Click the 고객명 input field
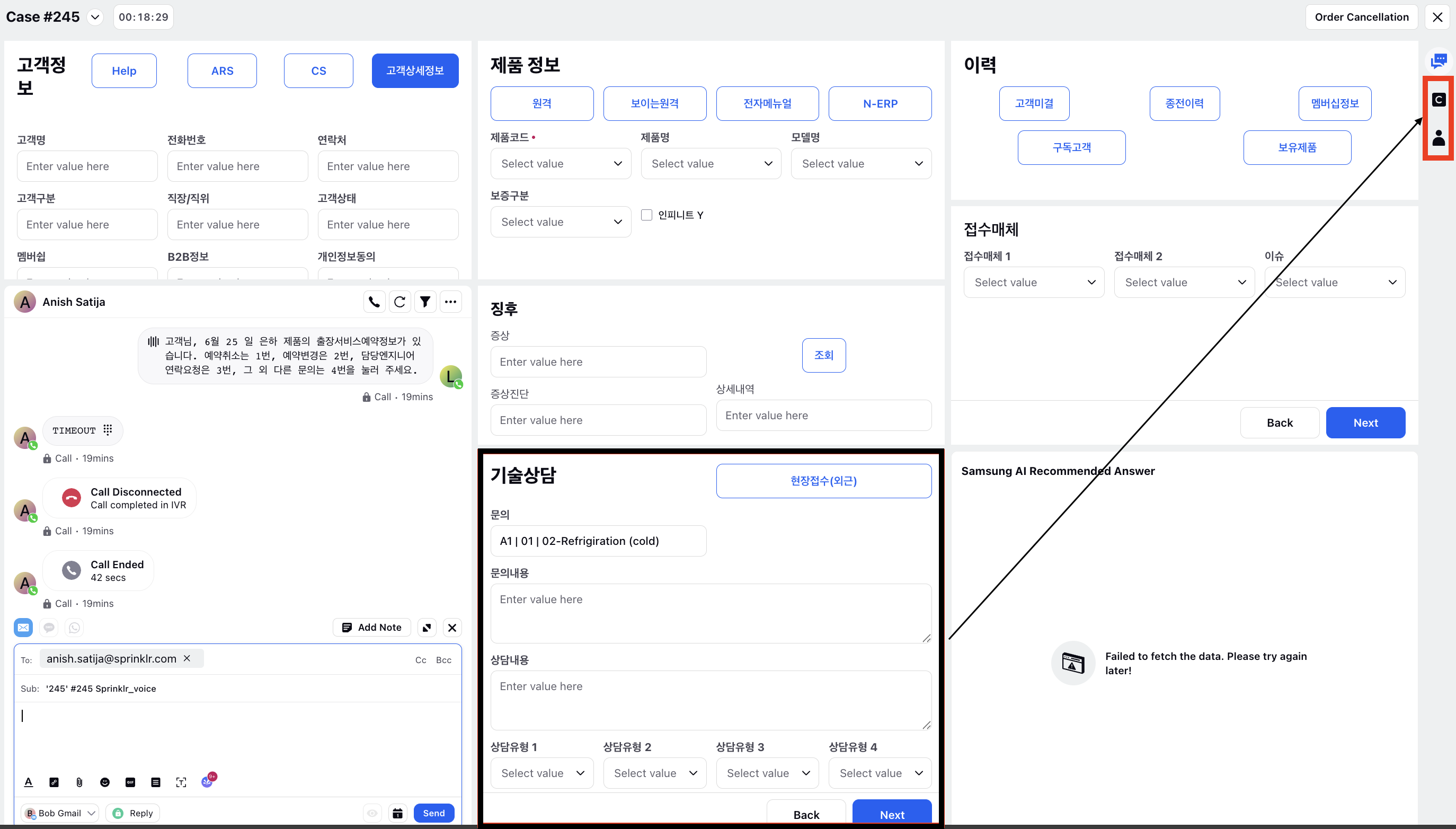This screenshot has width=1456, height=829. click(87, 166)
